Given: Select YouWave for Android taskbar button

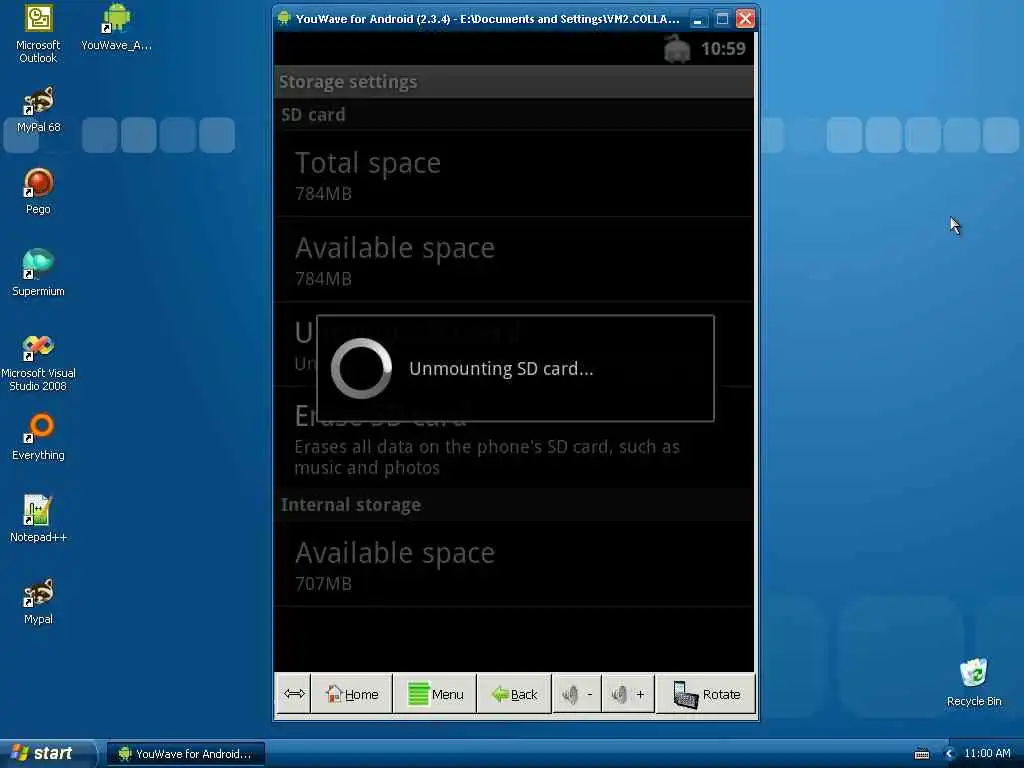Looking at the screenshot, I should point(185,754).
